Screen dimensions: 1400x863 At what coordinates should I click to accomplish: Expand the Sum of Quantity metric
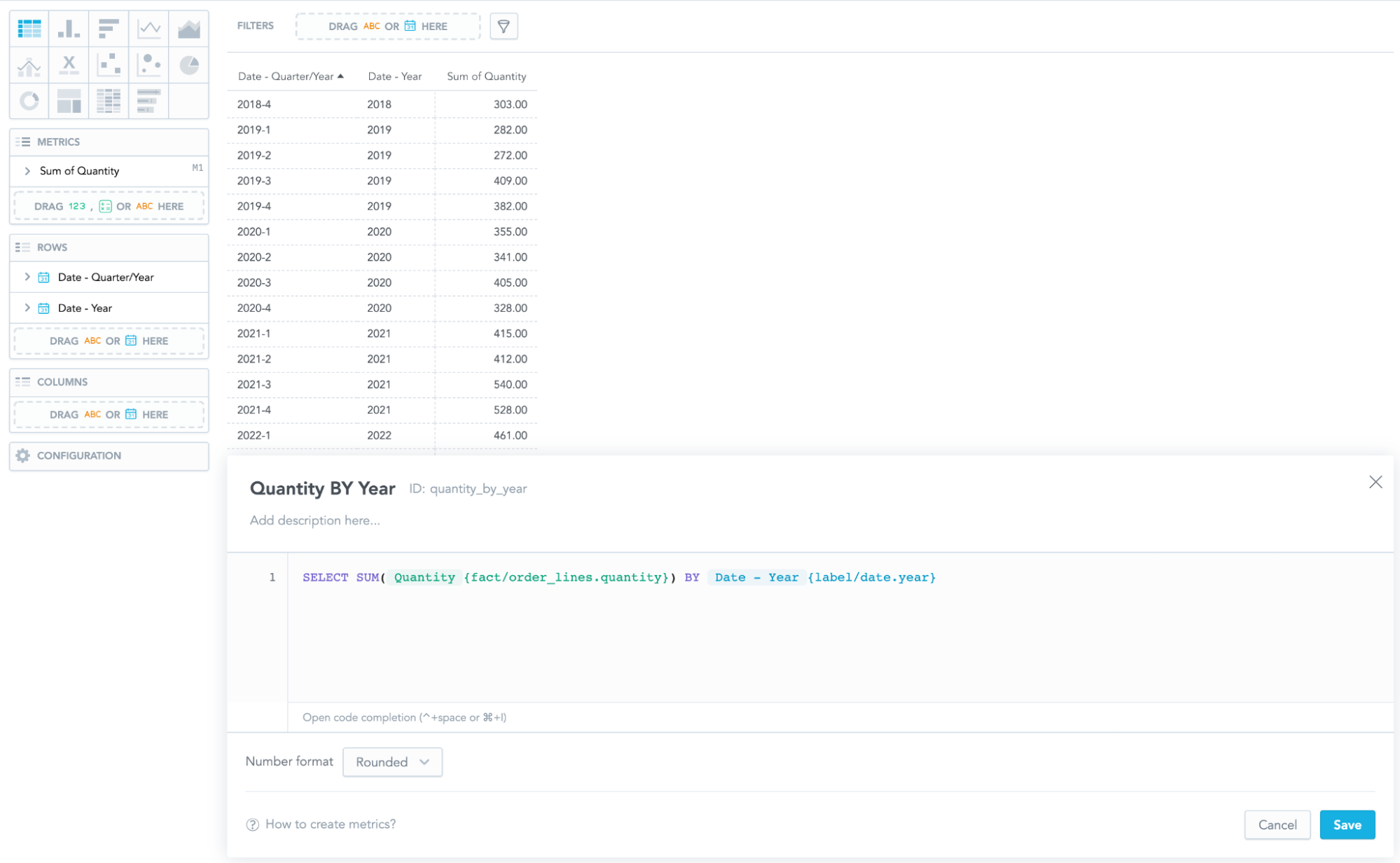(27, 171)
